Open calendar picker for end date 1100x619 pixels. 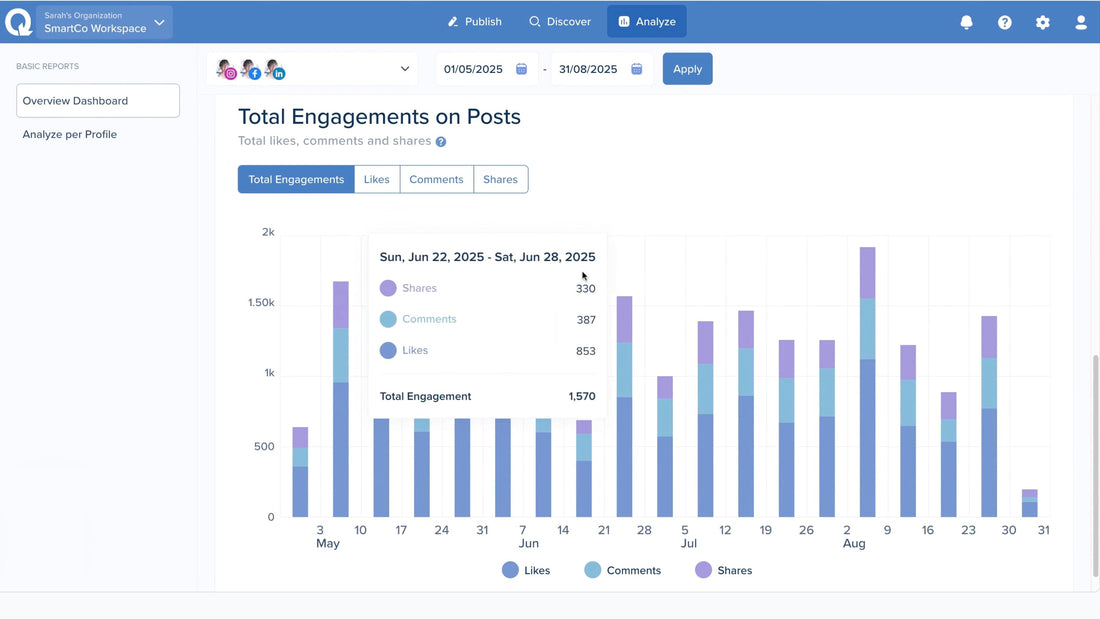click(636, 69)
